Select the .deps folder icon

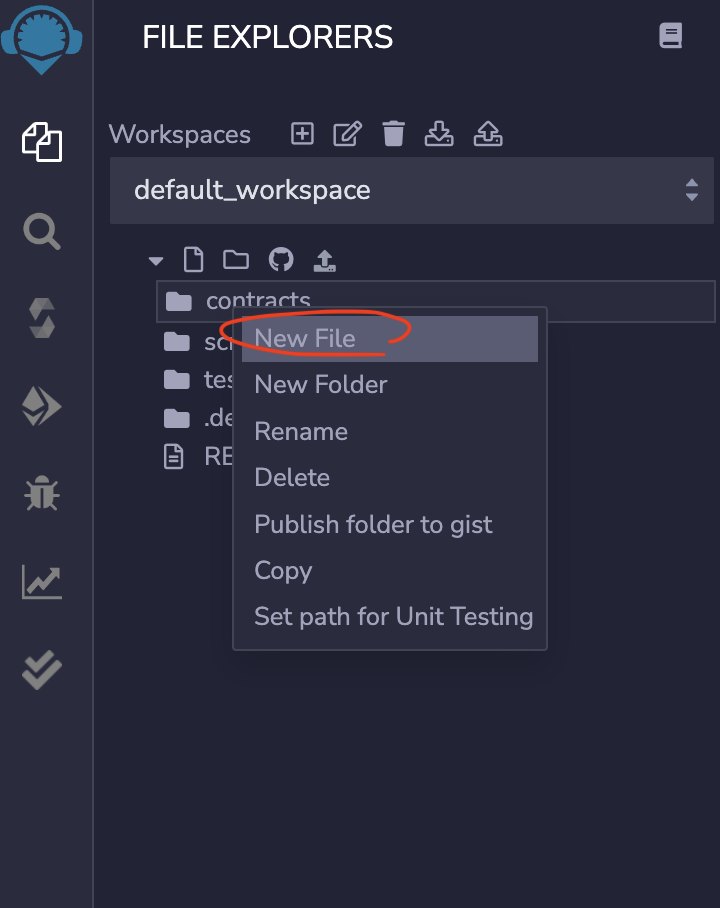177,418
